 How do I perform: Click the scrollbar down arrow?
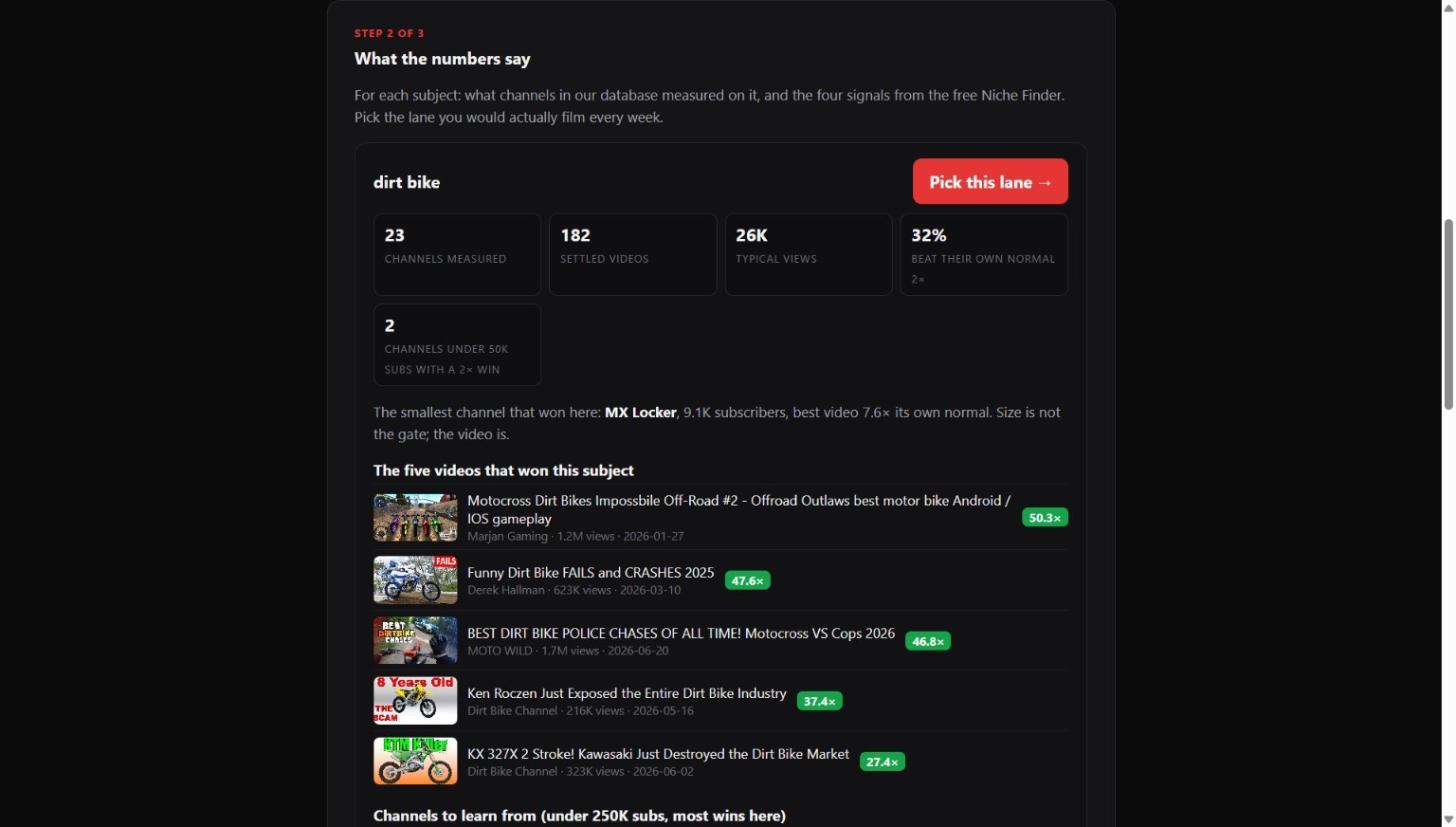[1447, 820]
